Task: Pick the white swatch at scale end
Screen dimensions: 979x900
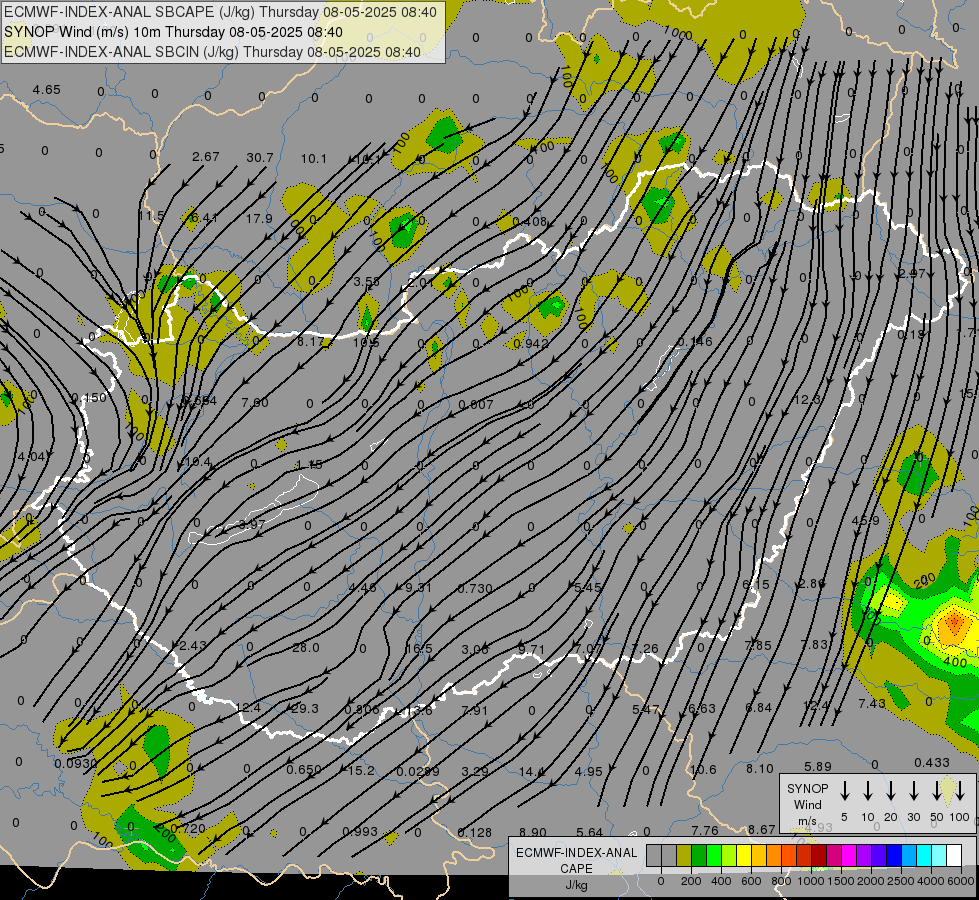Action: point(953,856)
